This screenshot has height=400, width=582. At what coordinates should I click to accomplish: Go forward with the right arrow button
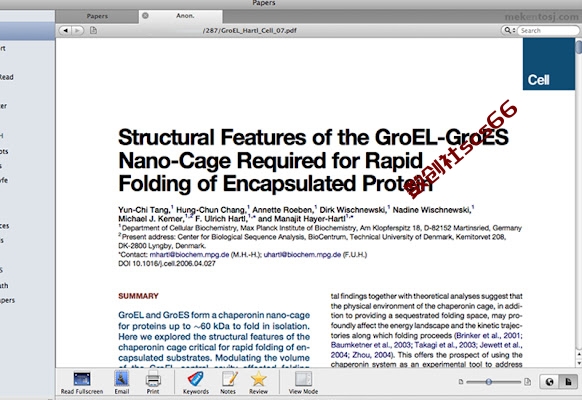pyautogui.click(x=77, y=30)
